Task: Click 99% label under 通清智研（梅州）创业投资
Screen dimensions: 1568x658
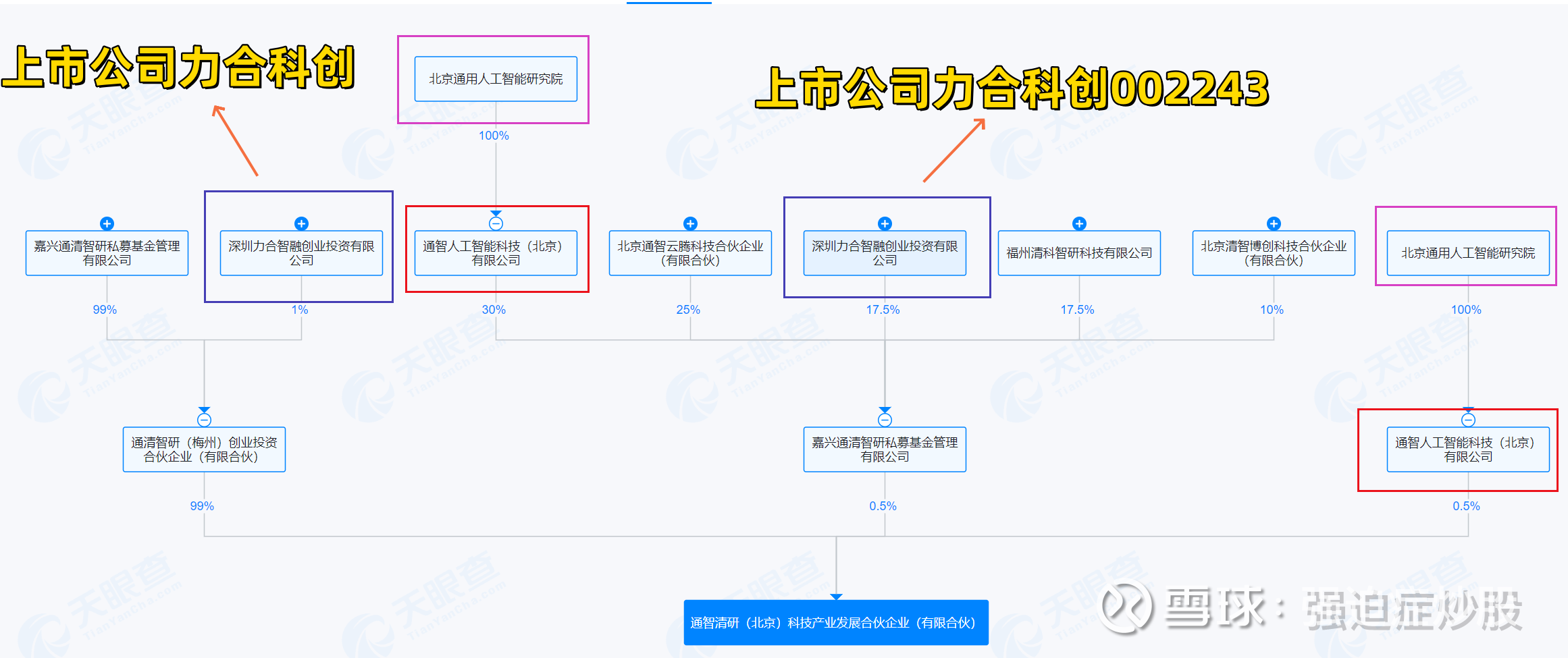Action: pyautogui.click(x=202, y=506)
